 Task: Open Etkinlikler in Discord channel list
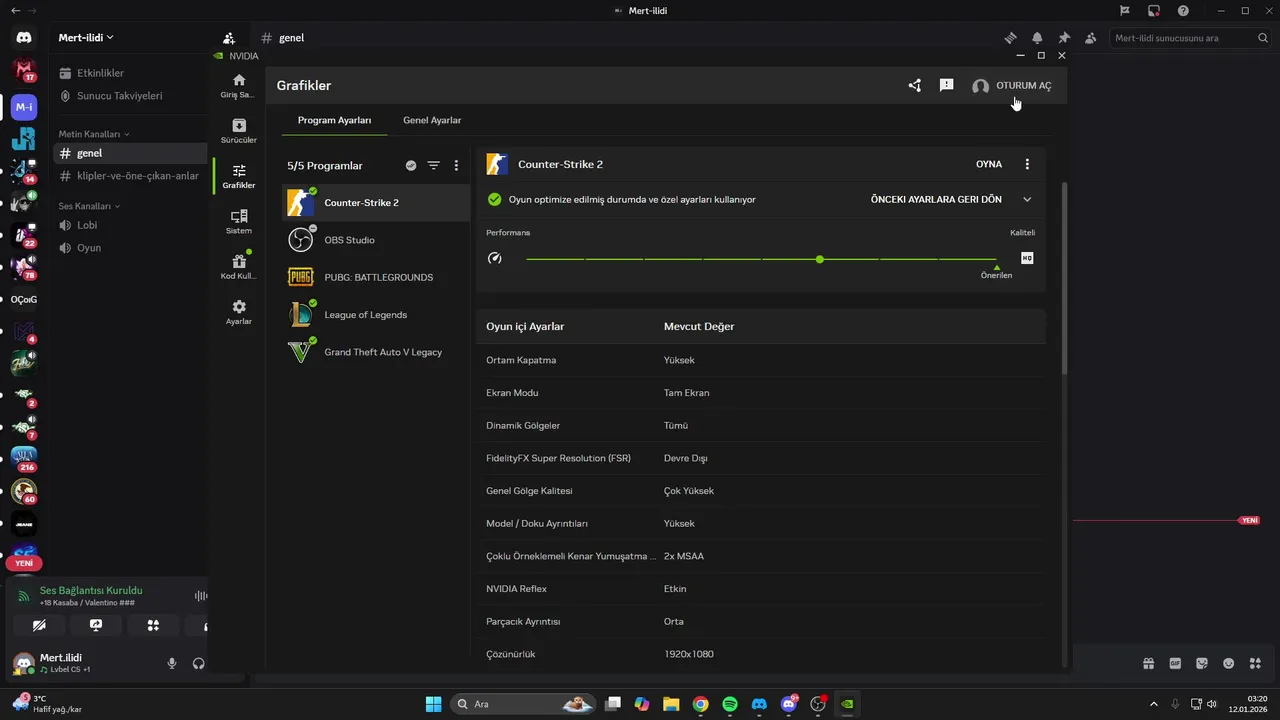tap(129, 73)
